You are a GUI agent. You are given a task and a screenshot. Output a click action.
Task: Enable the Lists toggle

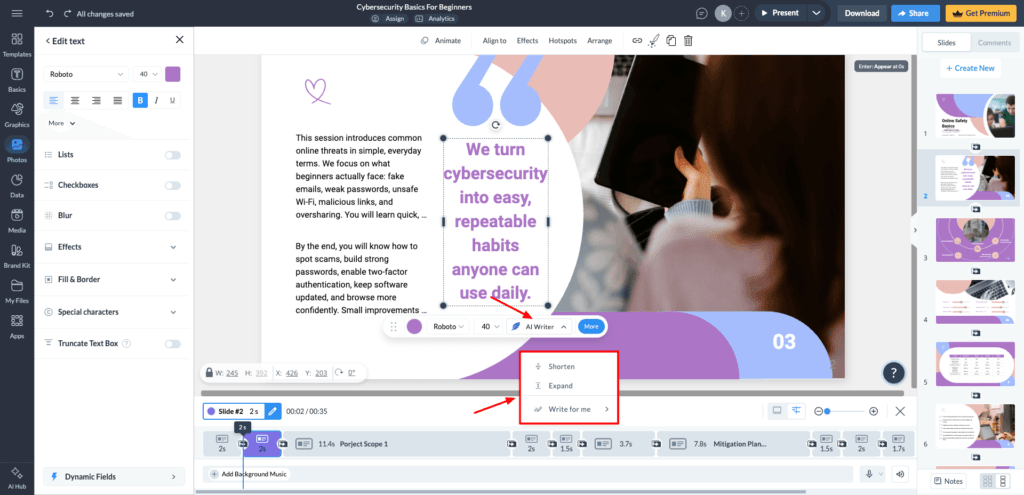172,155
